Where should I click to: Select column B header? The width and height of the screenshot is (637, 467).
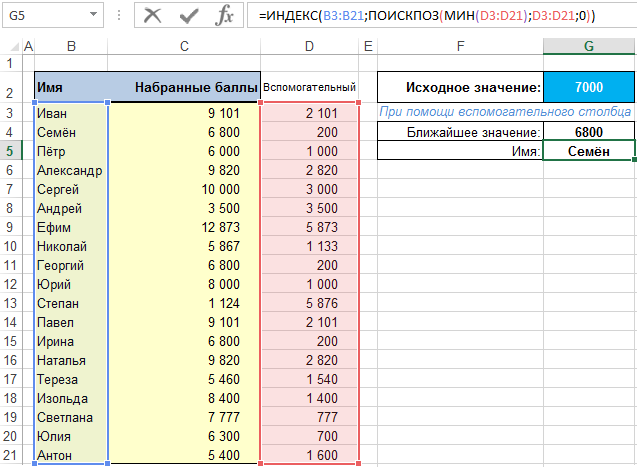click(71, 46)
